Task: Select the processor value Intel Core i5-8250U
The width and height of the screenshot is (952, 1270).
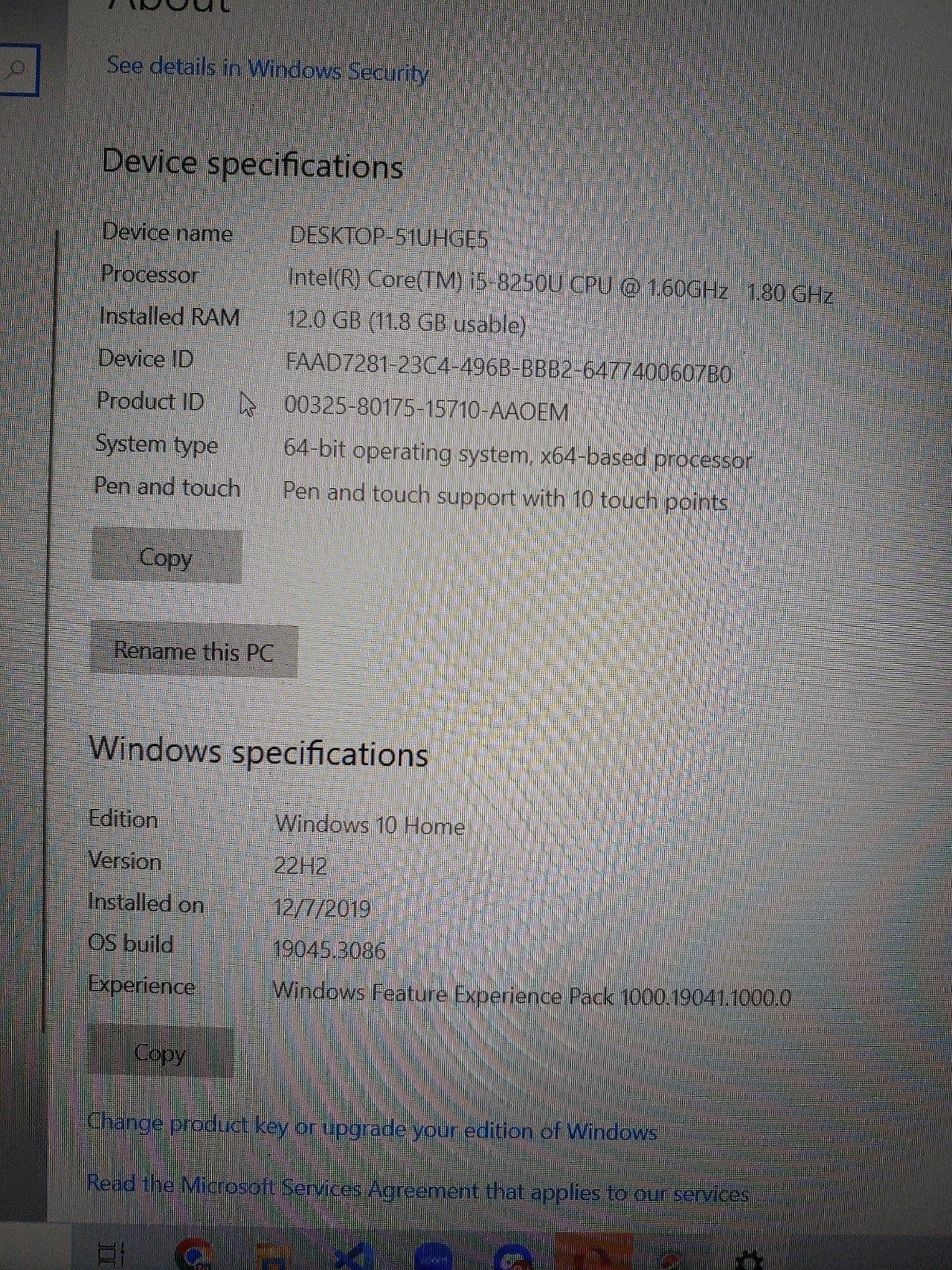Action: (x=560, y=286)
